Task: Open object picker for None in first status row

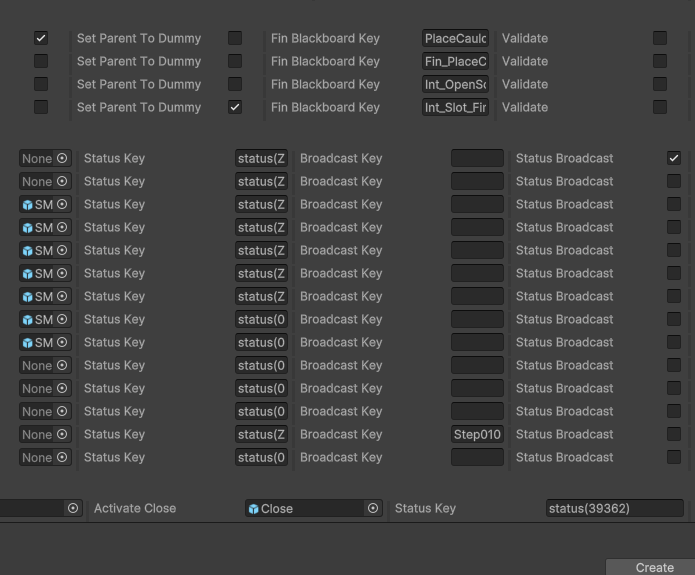Action: [x=62, y=158]
